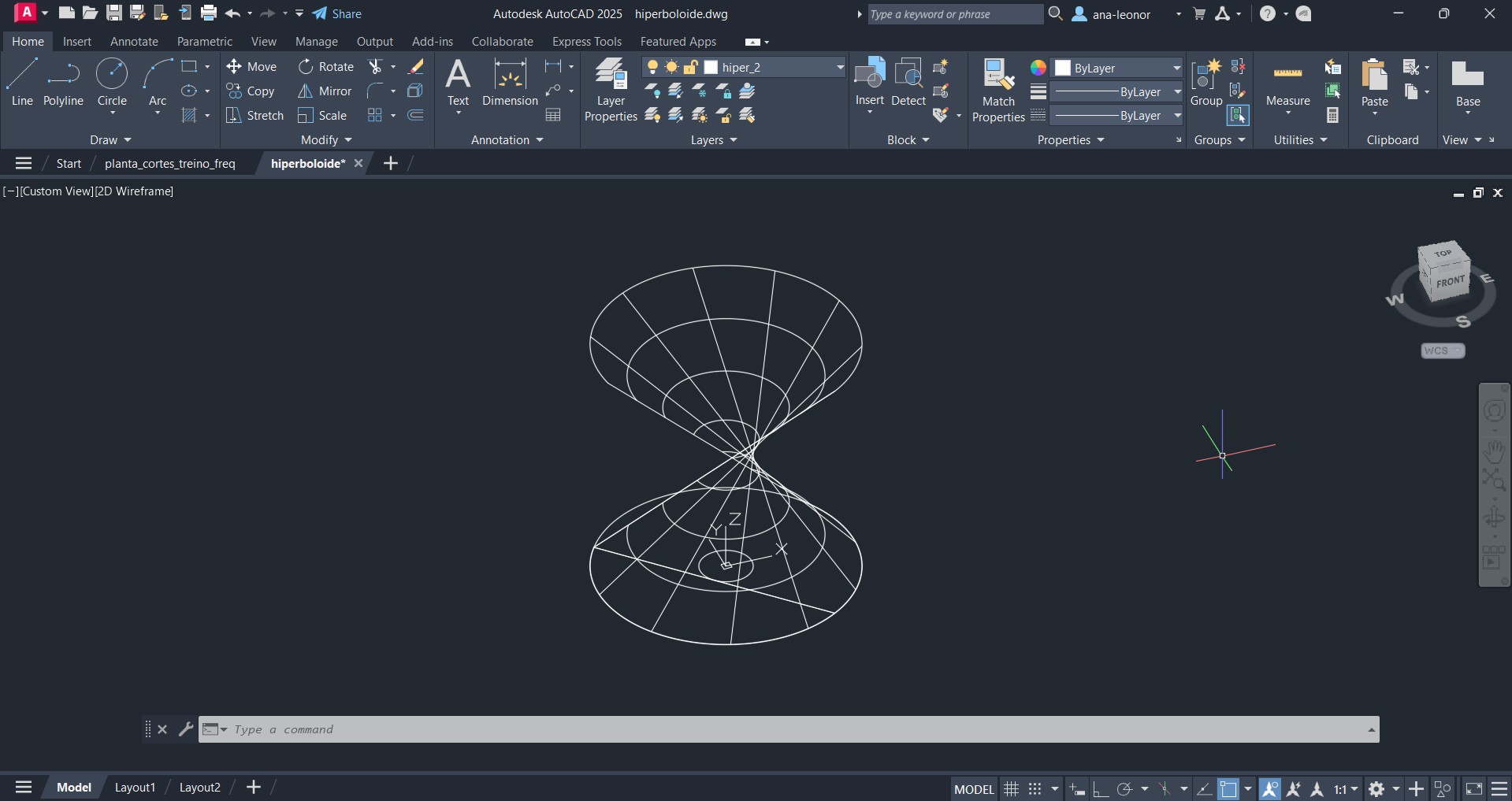
Task: Activate the Circle tool
Action: point(112,83)
